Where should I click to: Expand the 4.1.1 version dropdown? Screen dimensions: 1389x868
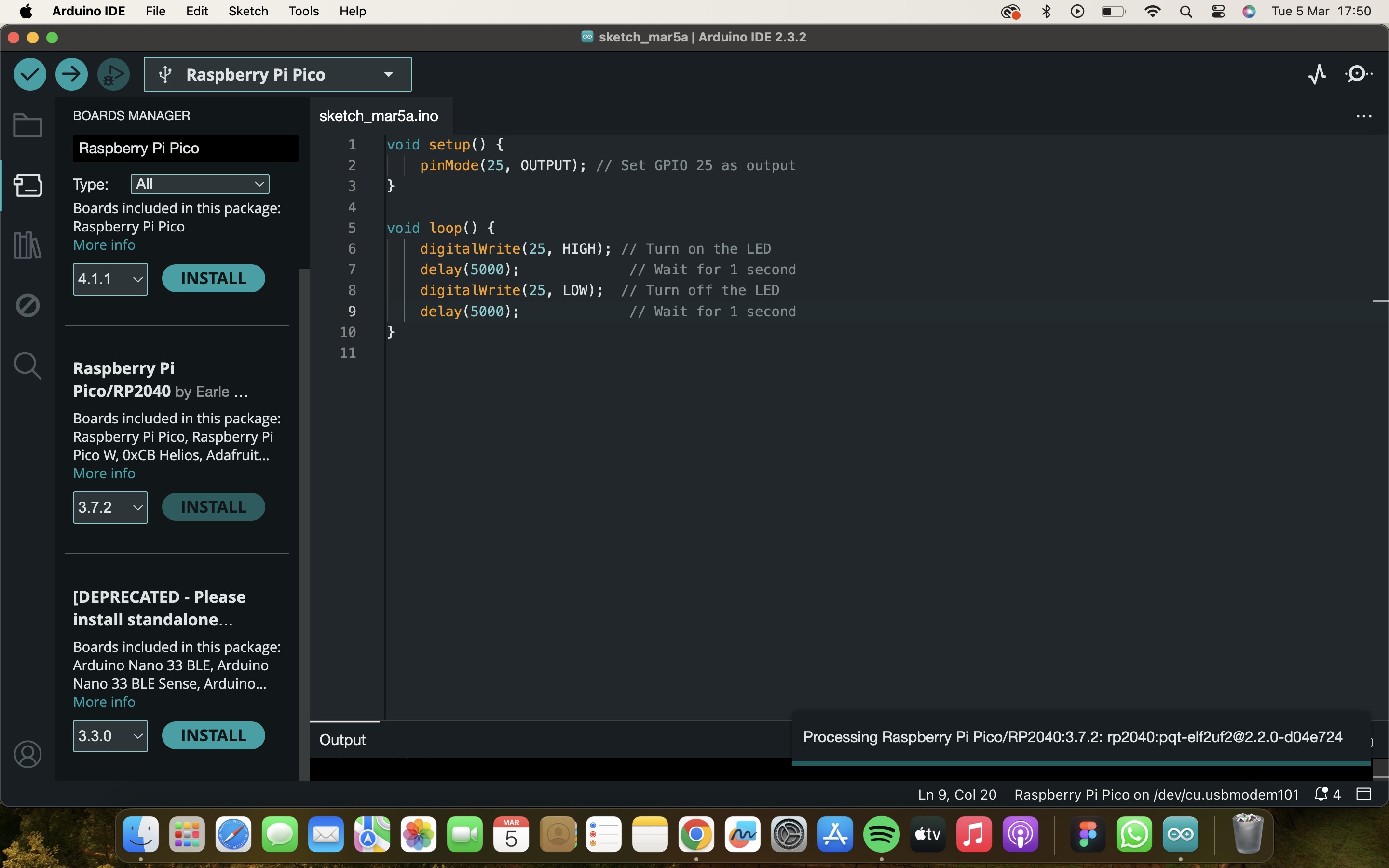coord(110,279)
